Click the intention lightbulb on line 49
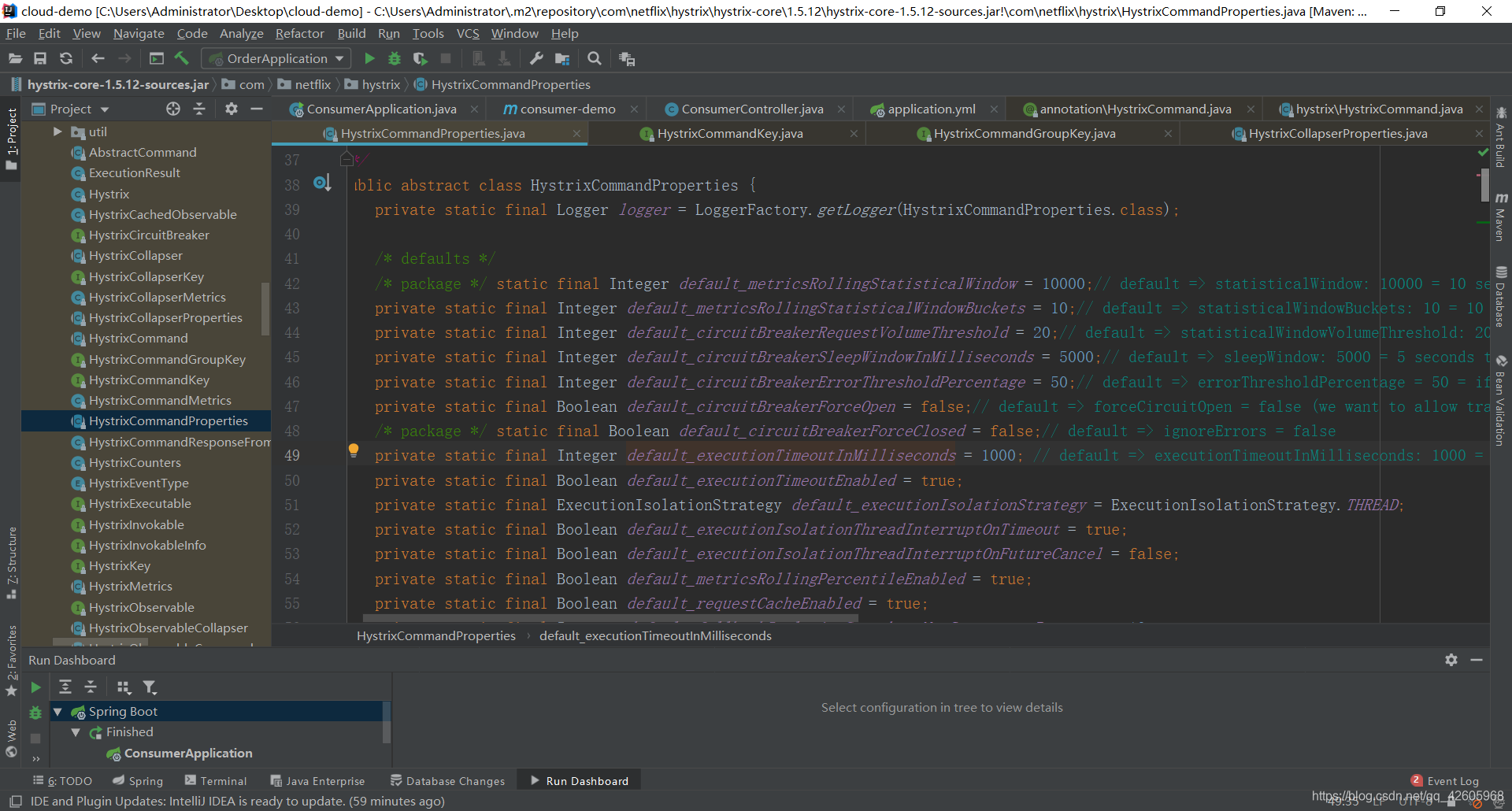The height and width of the screenshot is (811, 1512). tap(354, 450)
